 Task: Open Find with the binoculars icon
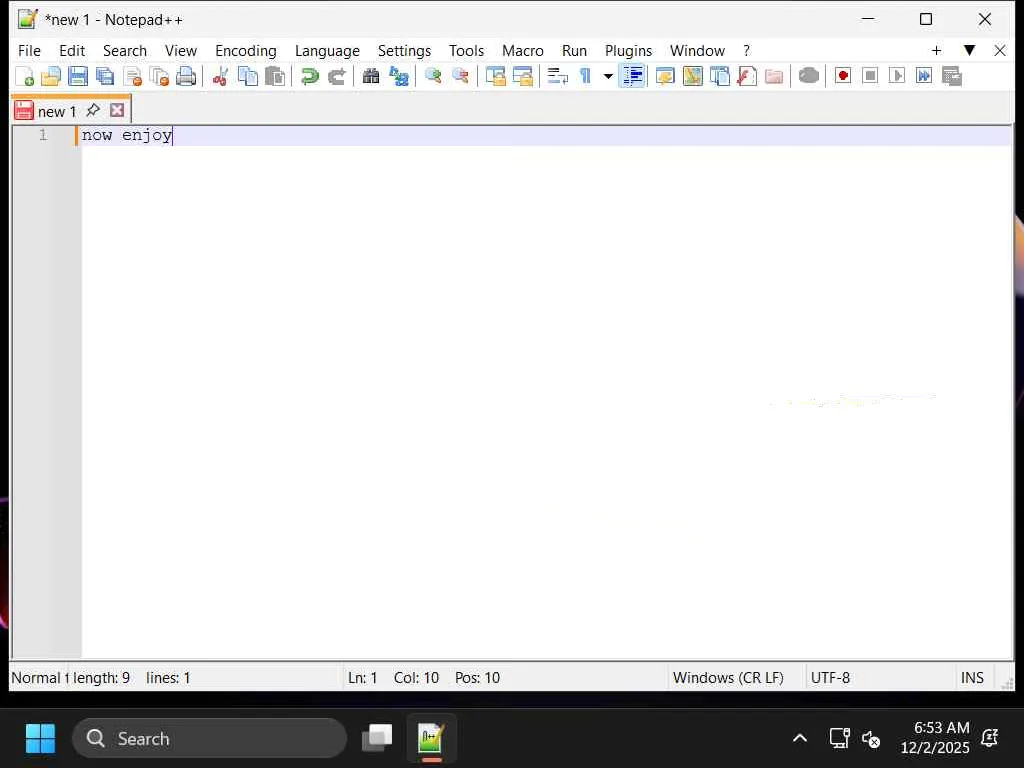[x=371, y=76]
